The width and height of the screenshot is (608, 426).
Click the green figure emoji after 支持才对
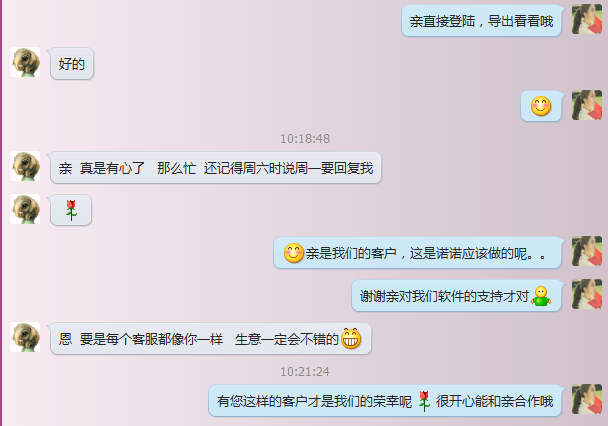pyautogui.click(x=541, y=296)
